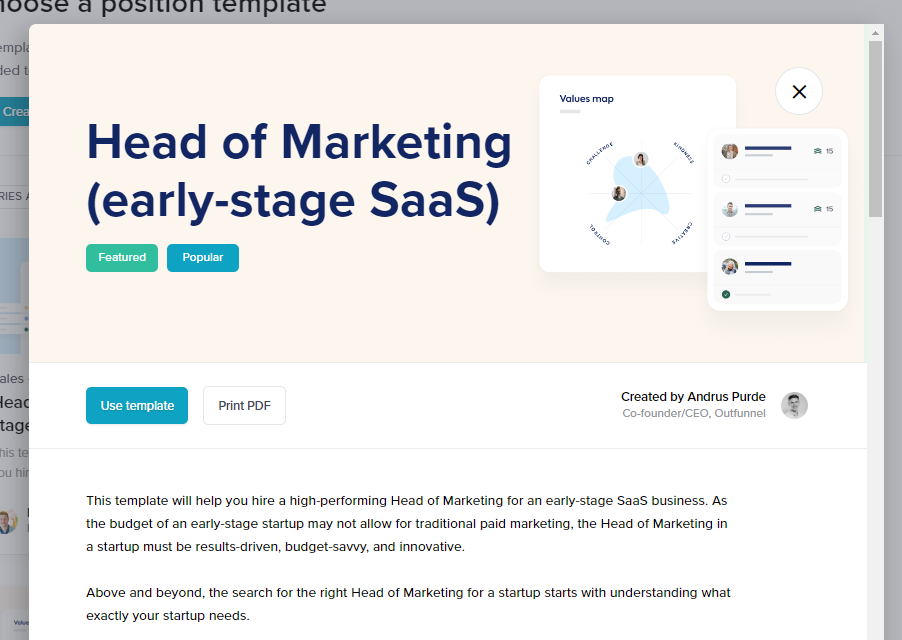
Task: Click the Values map card title
Action: tap(587, 99)
